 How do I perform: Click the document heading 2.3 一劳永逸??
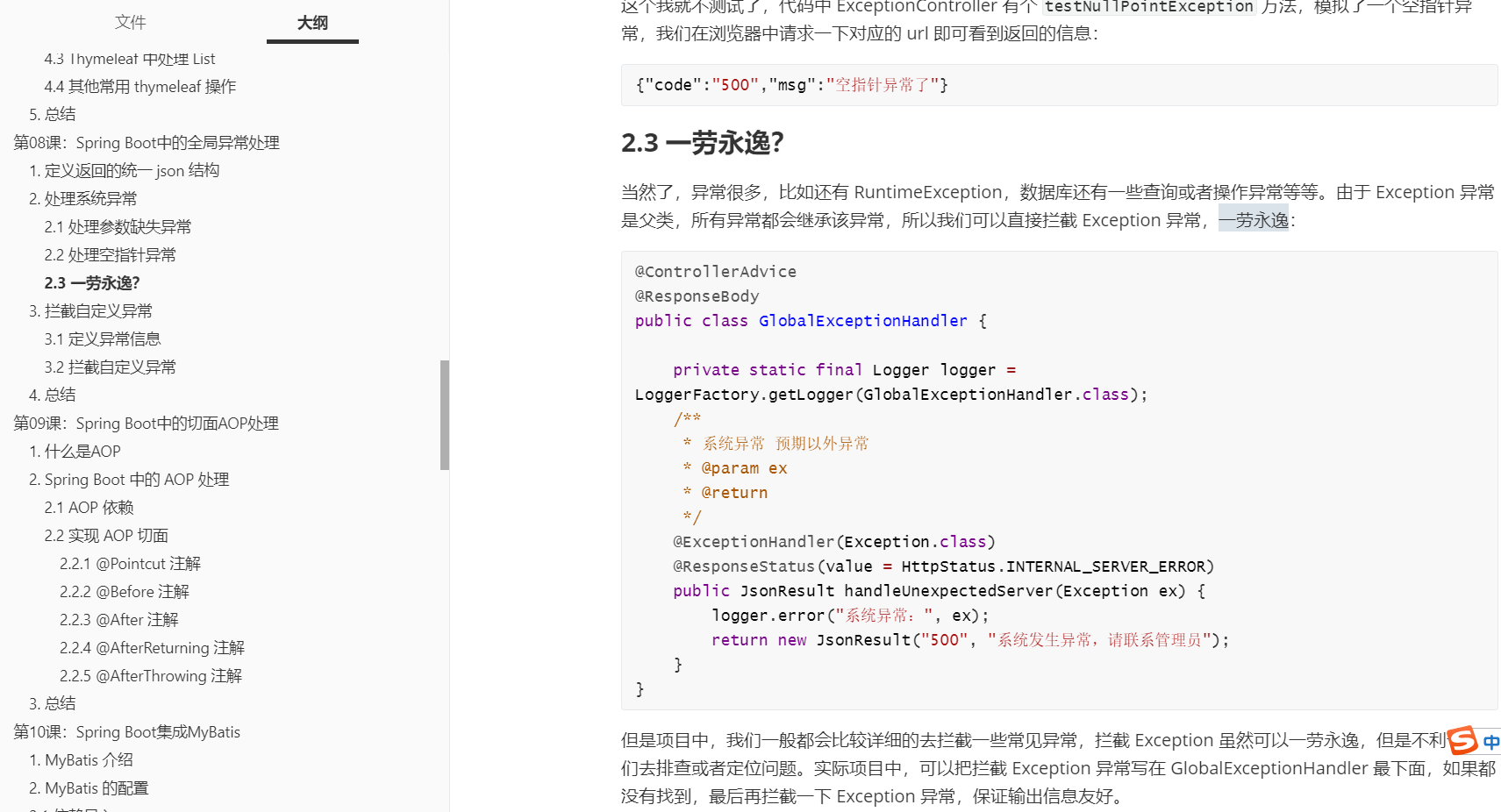tap(702, 143)
